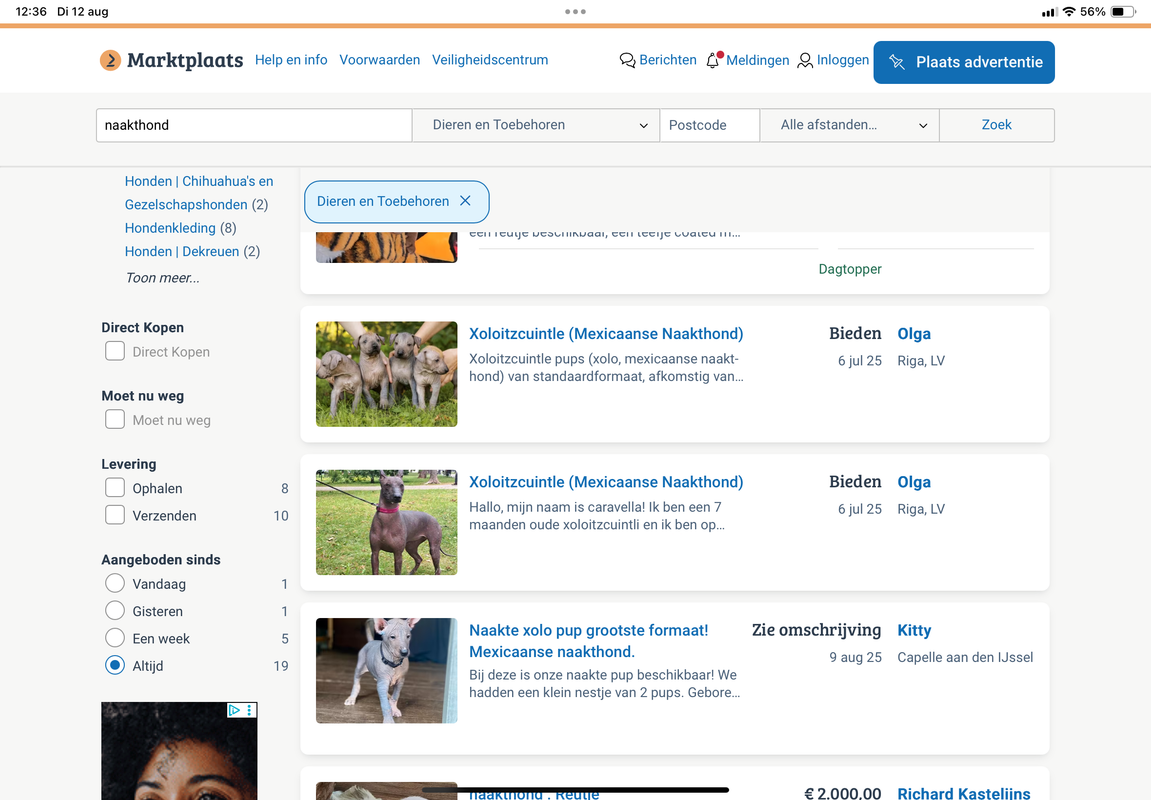1151x800 pixels.
Task: Click the Dagtopper label
Action: [850, 269]
